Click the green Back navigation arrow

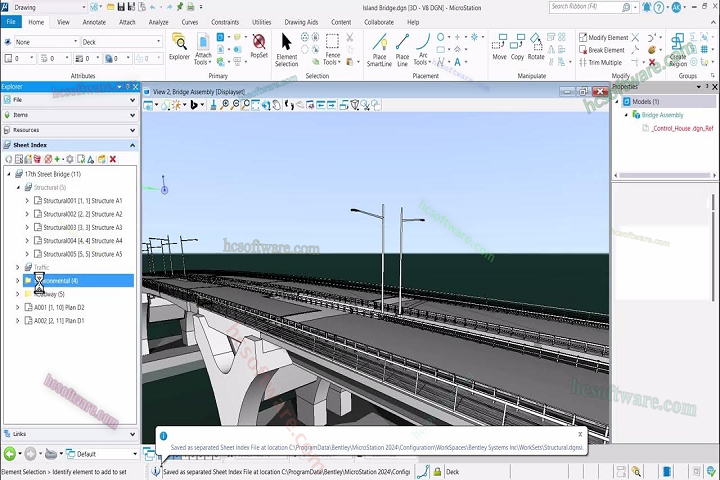tap(10, 454)
